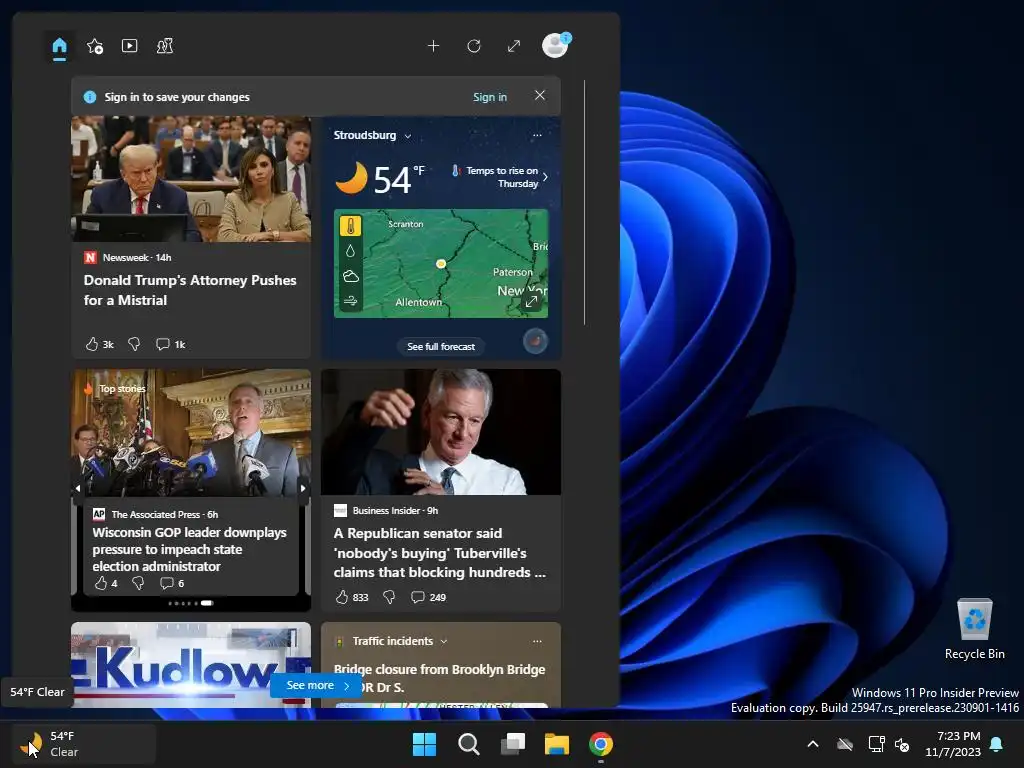This screenshot has height=768, width=1024.
Task: Open the Kudlow video thumbnail
Action: point(191,665)
